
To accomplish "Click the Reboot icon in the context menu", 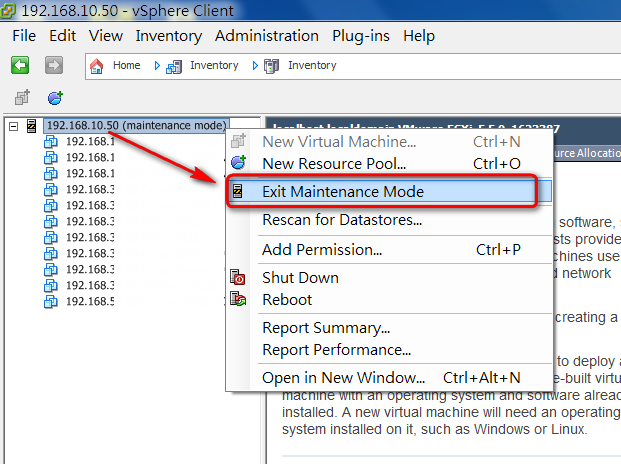I will tap(238, 299).
